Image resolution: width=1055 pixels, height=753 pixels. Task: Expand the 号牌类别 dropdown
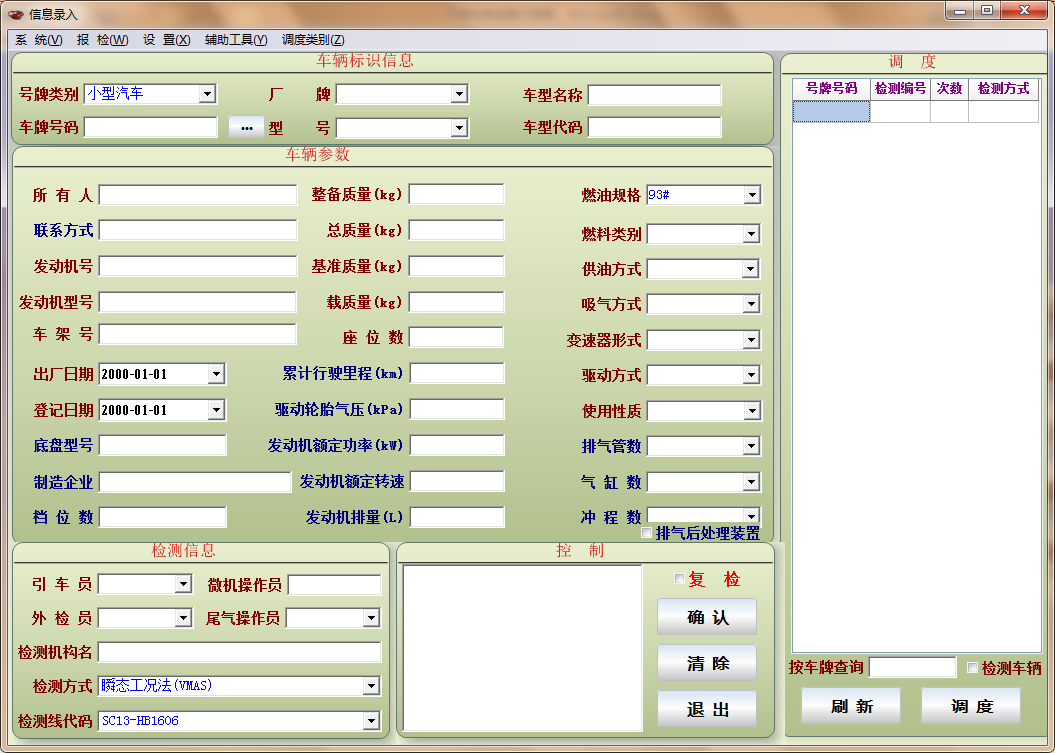(207, 94)
